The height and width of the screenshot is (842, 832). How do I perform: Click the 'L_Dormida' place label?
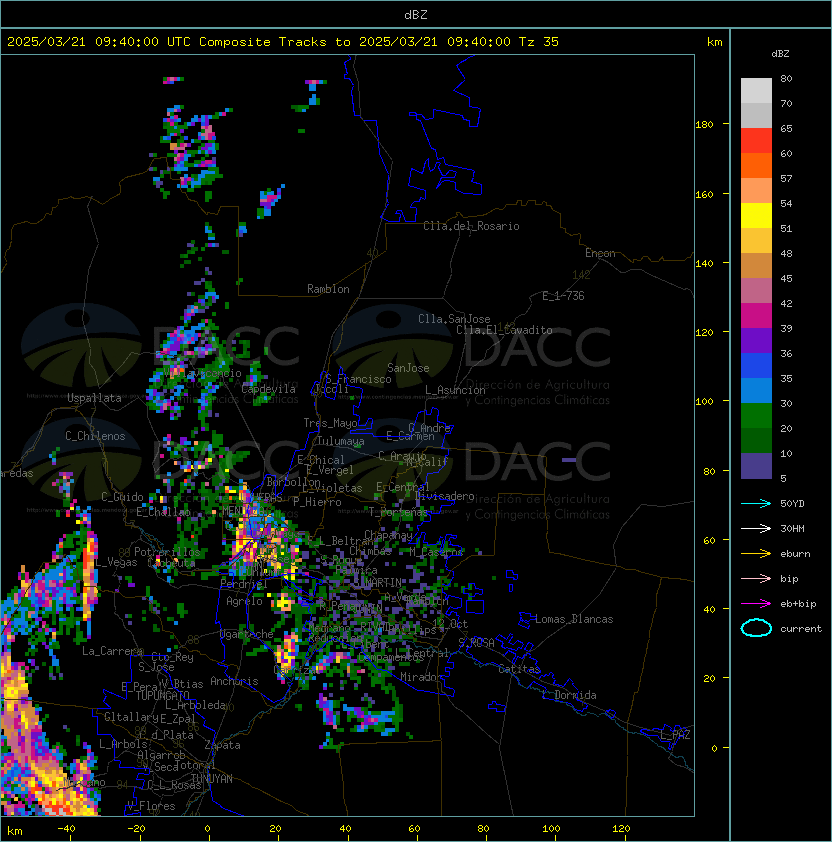[569, 695]
